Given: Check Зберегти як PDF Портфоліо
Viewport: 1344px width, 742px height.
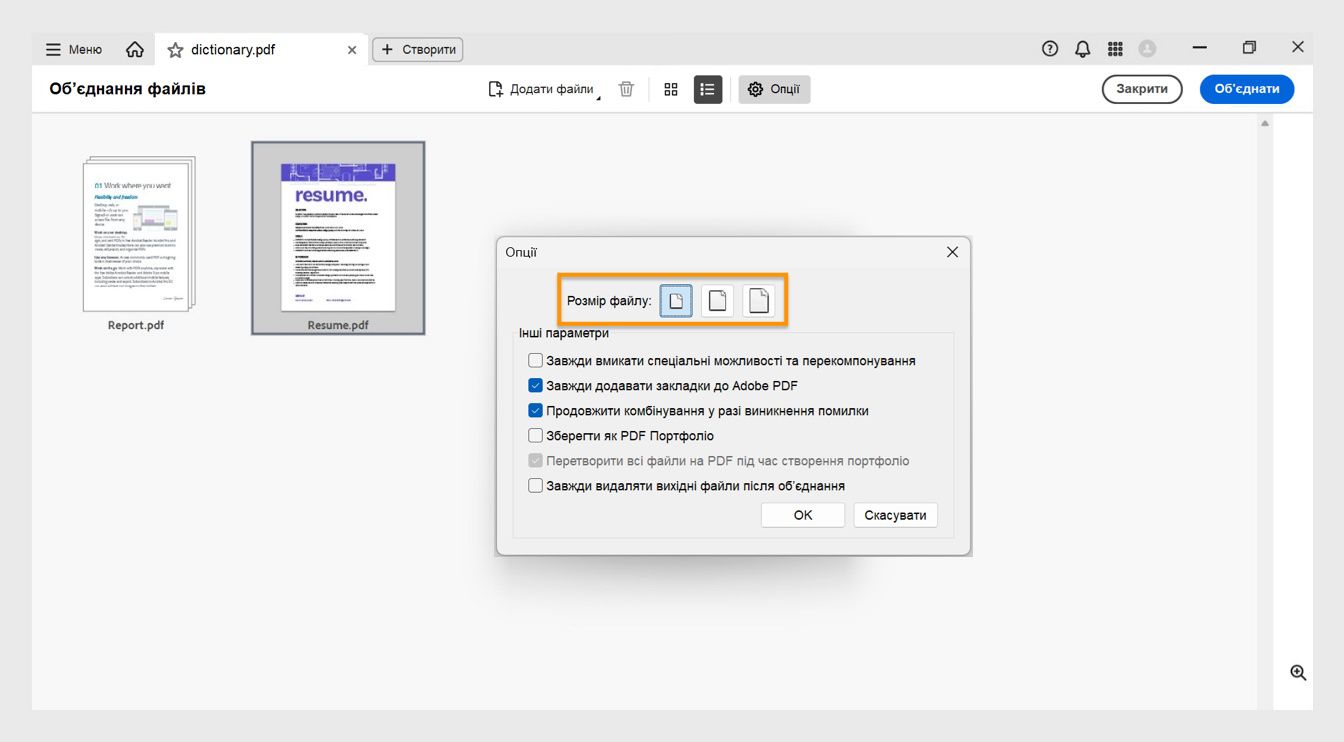Looking at the screenshot, I should click(x=536, y=436).
